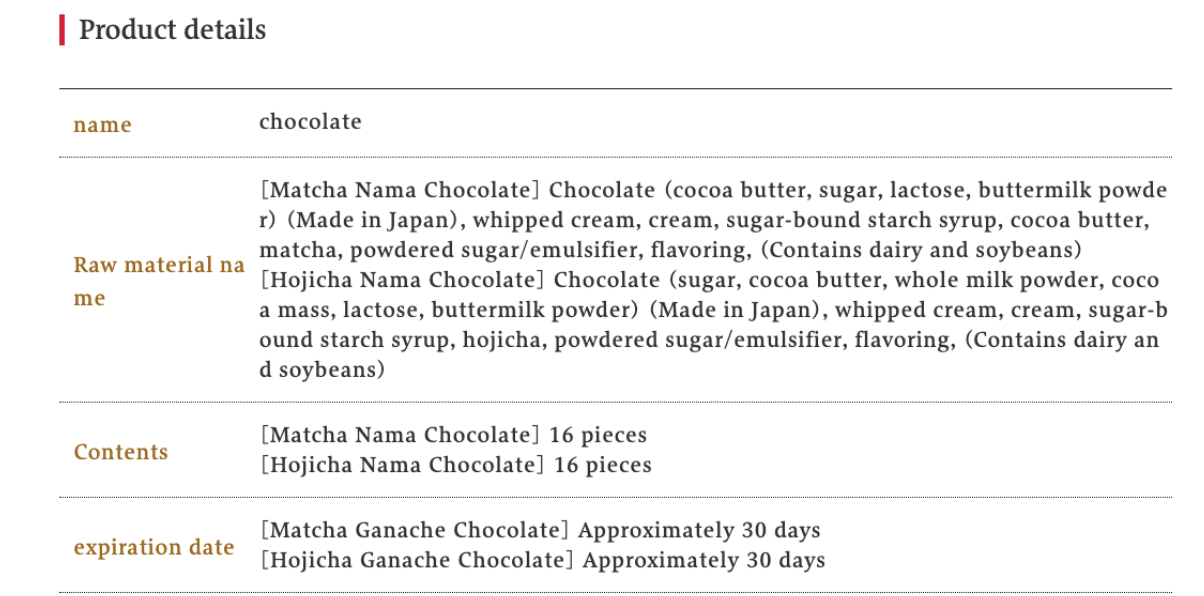Image resolution: width=1204 pixels, height=596 pixels.
Task: Click "[Matcha Nama Chocolate]" in the raw materials text
Action: (400, 190)
